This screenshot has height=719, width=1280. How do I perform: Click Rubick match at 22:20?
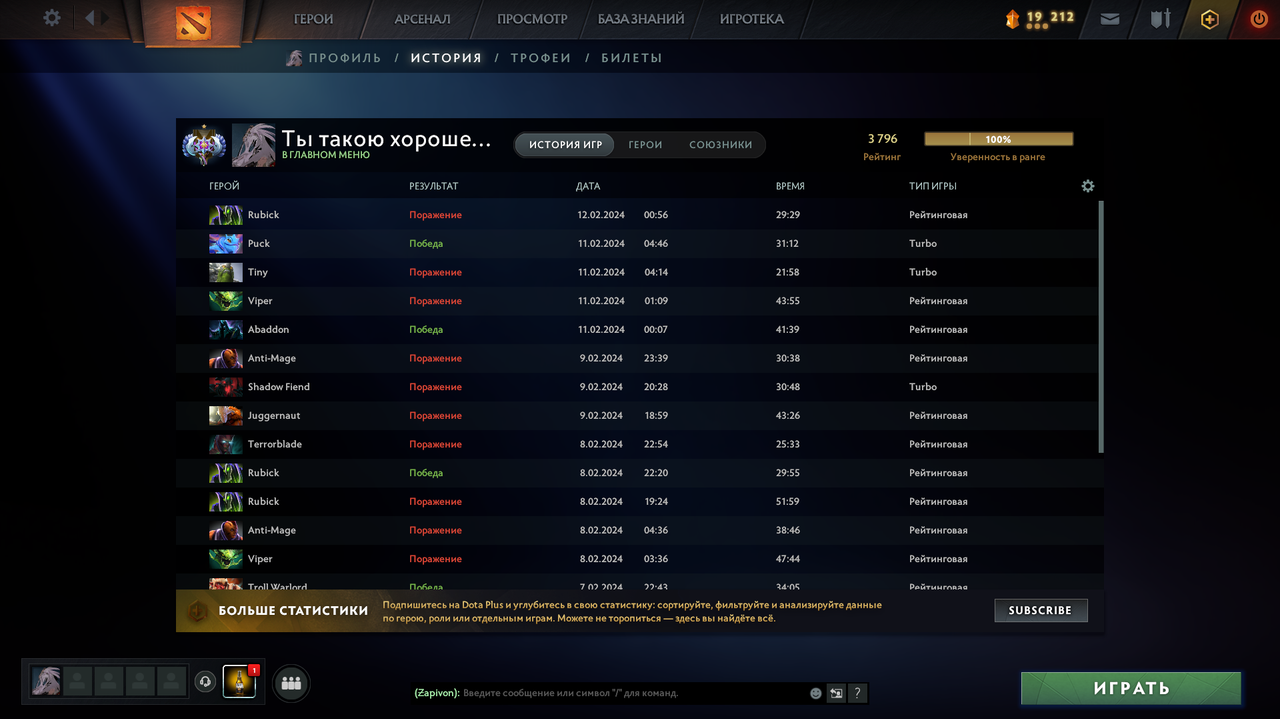(640, 473)
